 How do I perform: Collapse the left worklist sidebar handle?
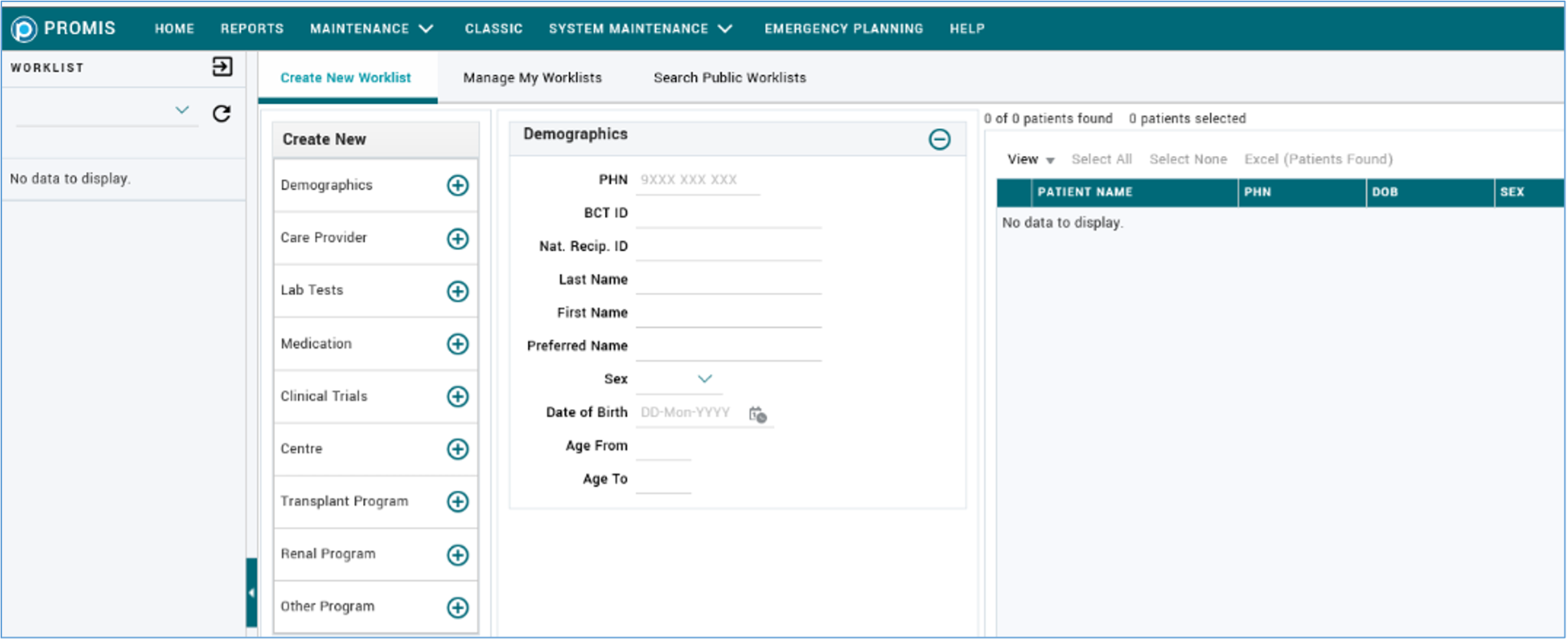click(x=251, y=593)
